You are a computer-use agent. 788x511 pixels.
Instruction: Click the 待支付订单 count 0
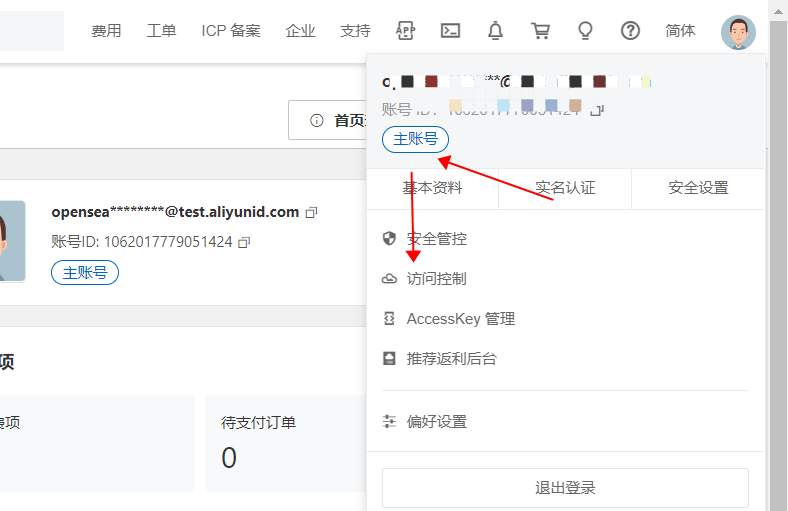click(x=229, y=458)
